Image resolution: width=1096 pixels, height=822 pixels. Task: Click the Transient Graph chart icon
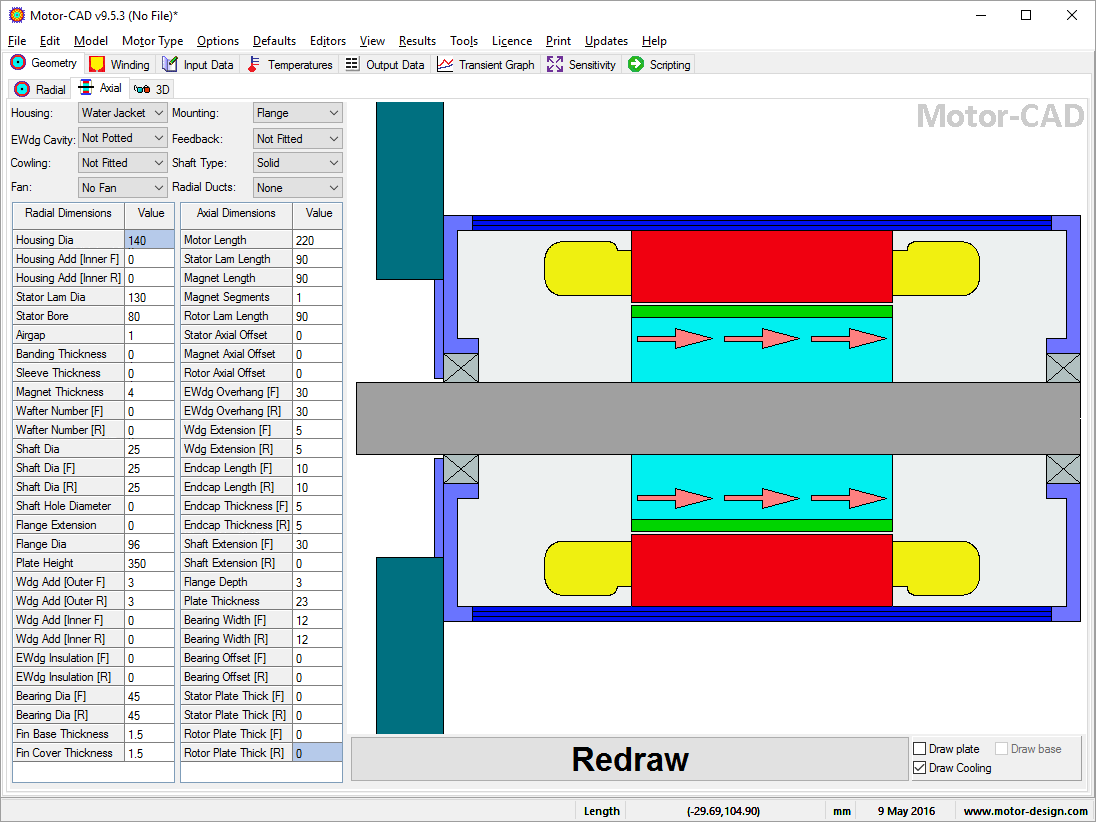click(x=445, y=64)
